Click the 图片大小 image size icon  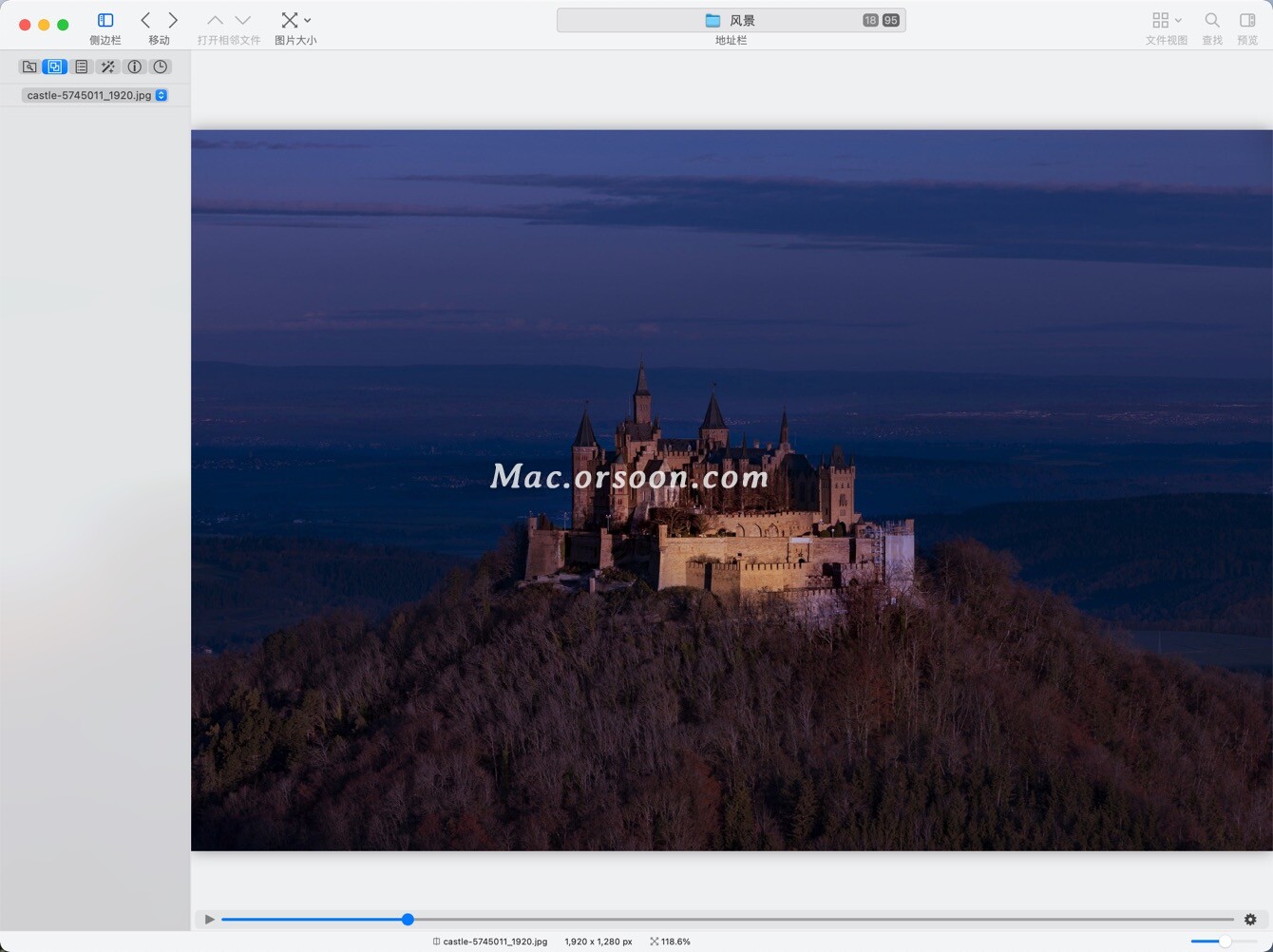point(290,20)
